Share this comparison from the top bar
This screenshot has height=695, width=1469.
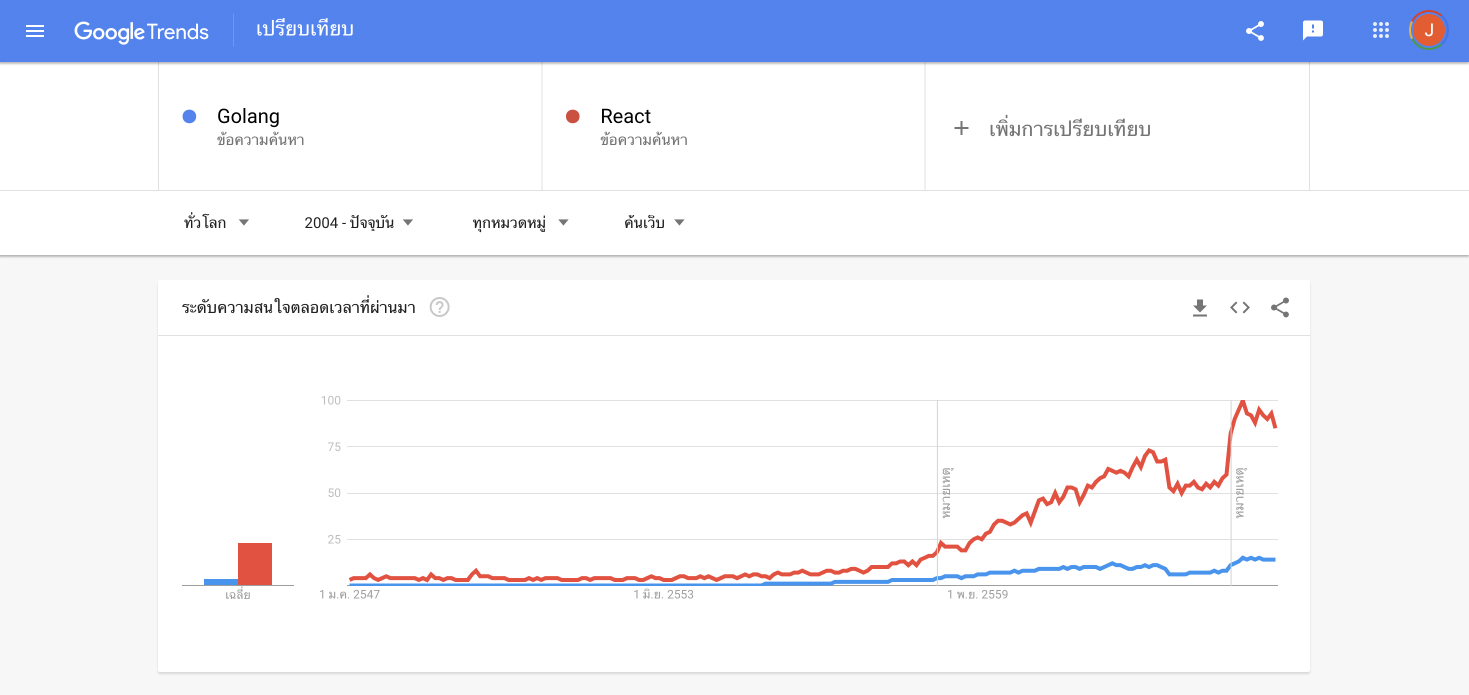1255,31
